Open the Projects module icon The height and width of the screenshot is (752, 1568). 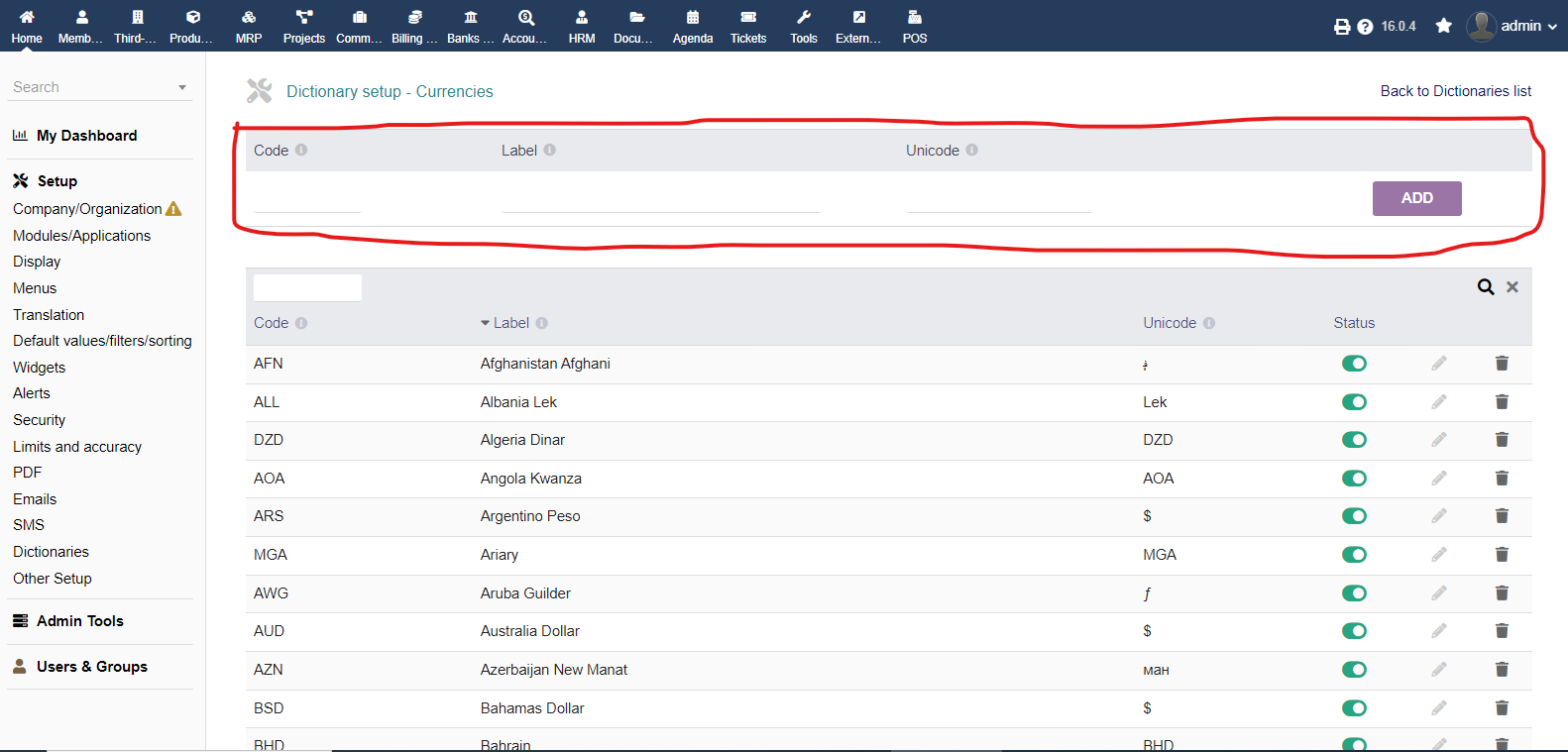[x=304, y=17]
